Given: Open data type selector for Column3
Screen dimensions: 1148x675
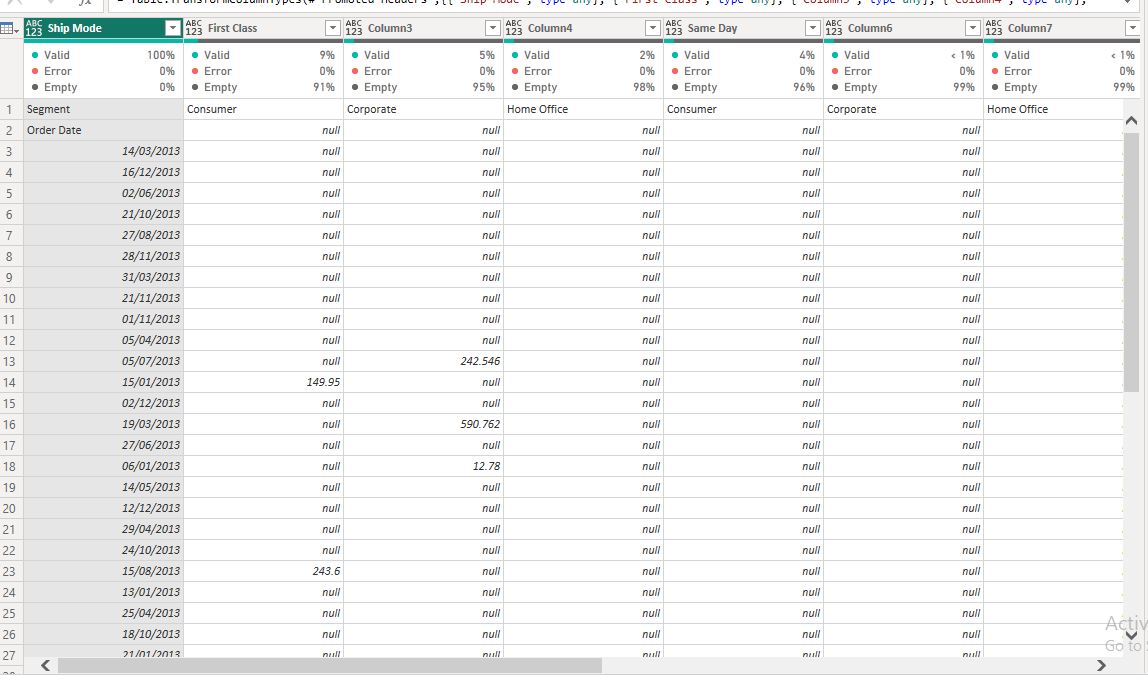Looking at the screenshot, I should 353,27.
